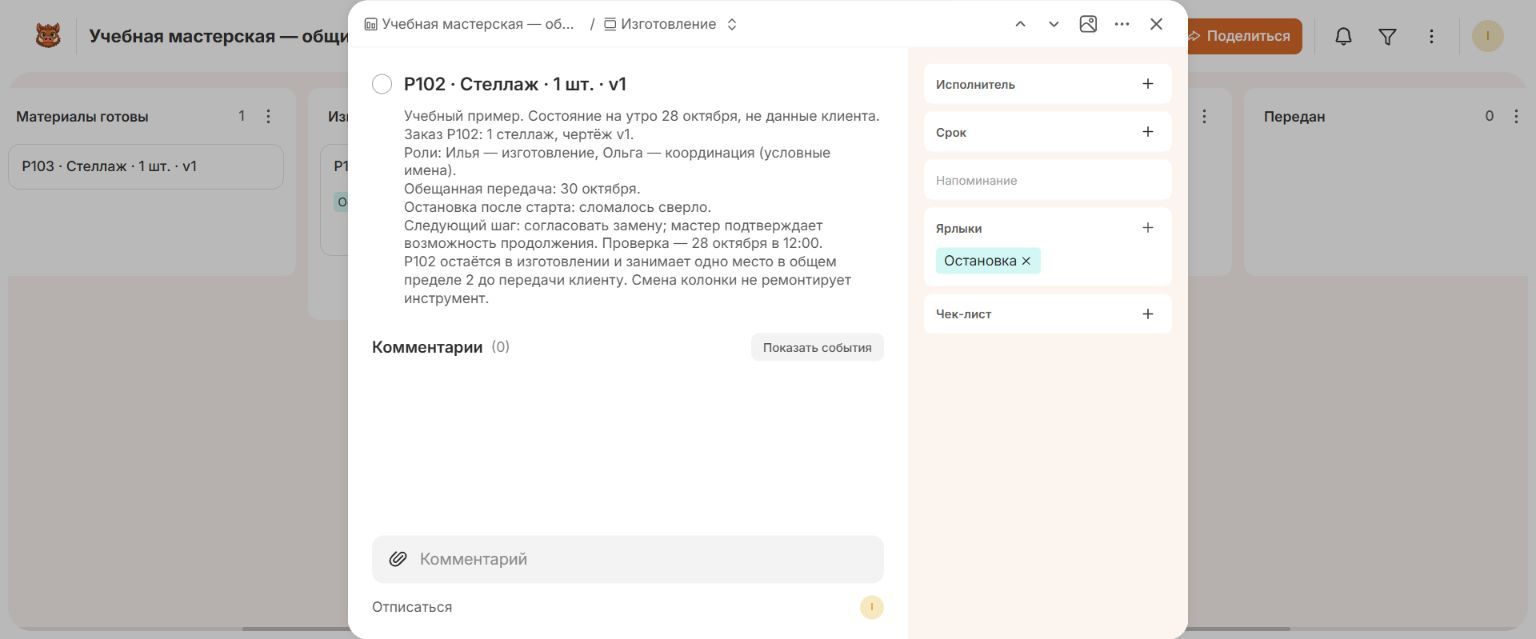The width and height of the screenshot is (1536, 639).
Task: Click the Напоминание field
Action: click(x=1047, y=180)
